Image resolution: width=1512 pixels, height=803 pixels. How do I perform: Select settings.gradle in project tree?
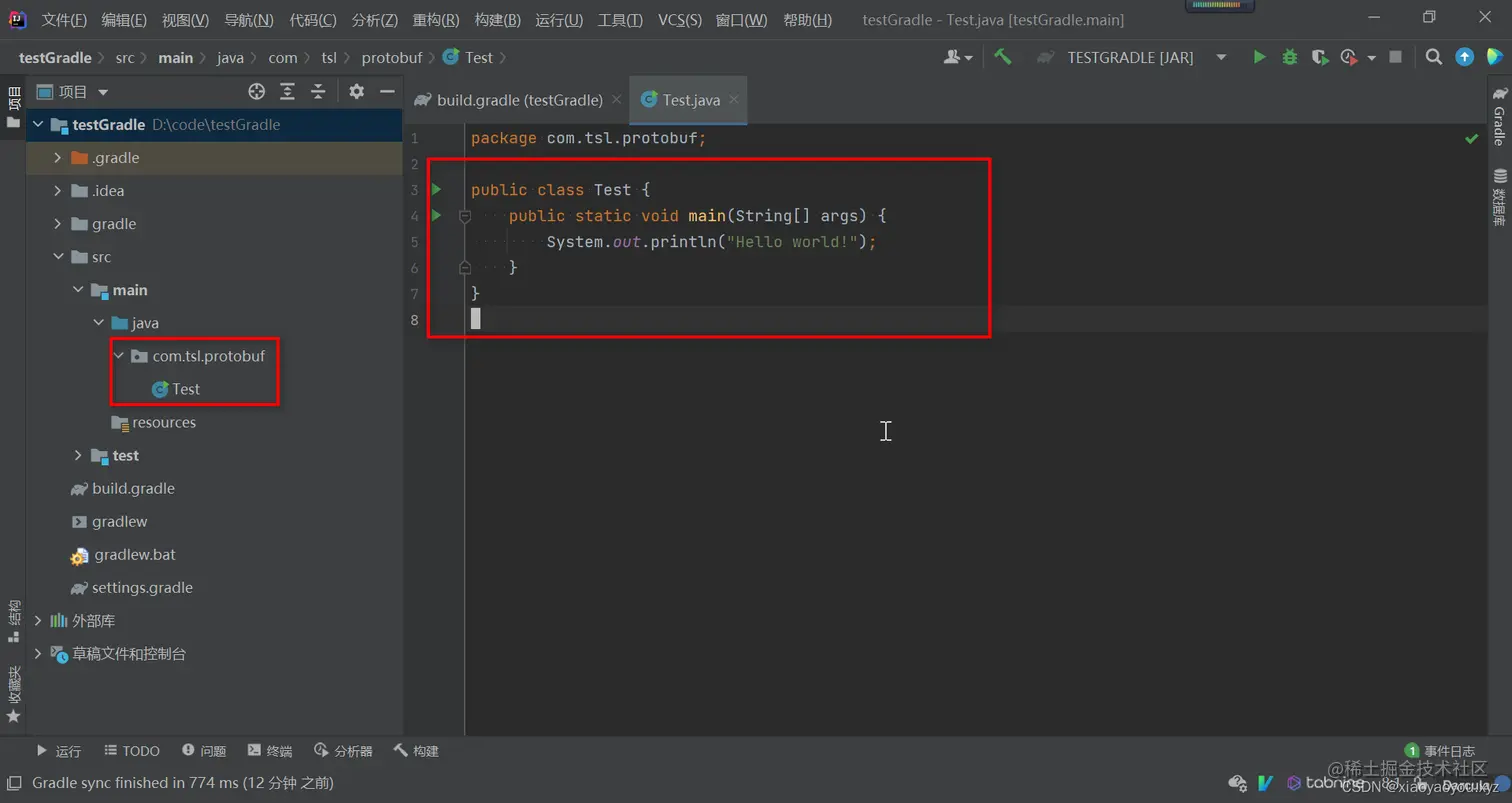coord(131,587)
